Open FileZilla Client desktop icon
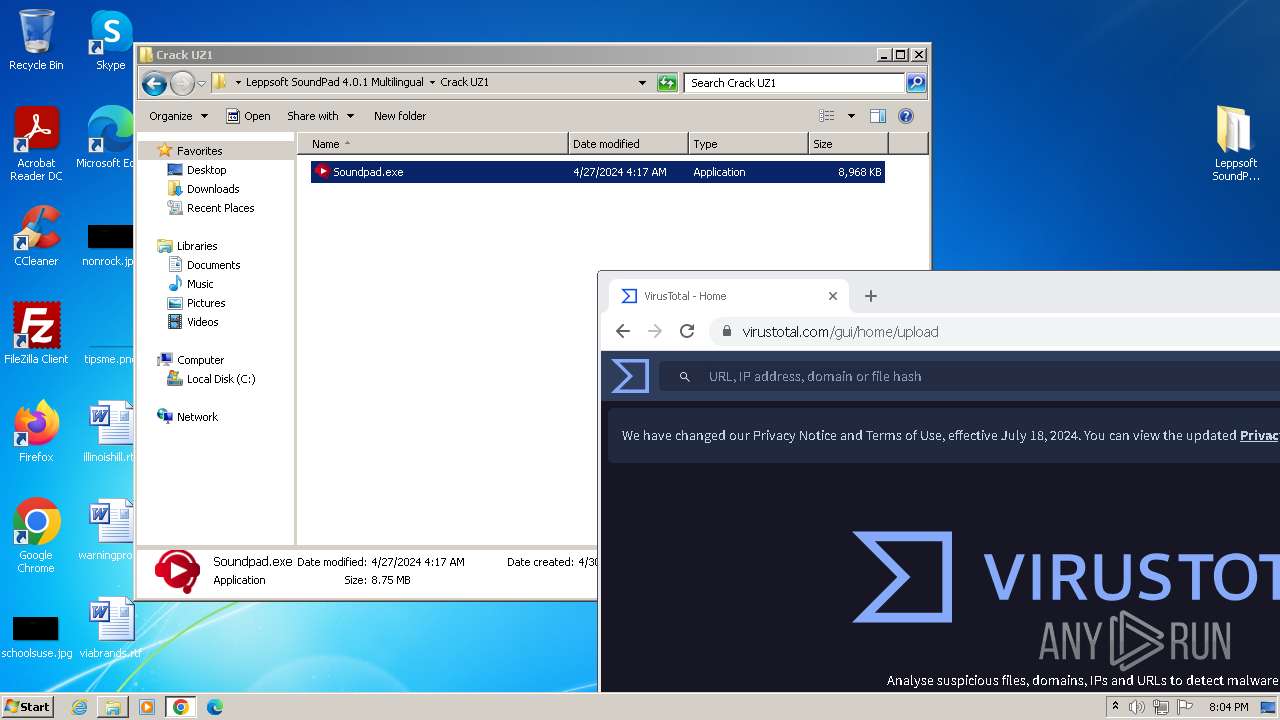The width and height of the screenshot is (1280, 720). [36, 334]
